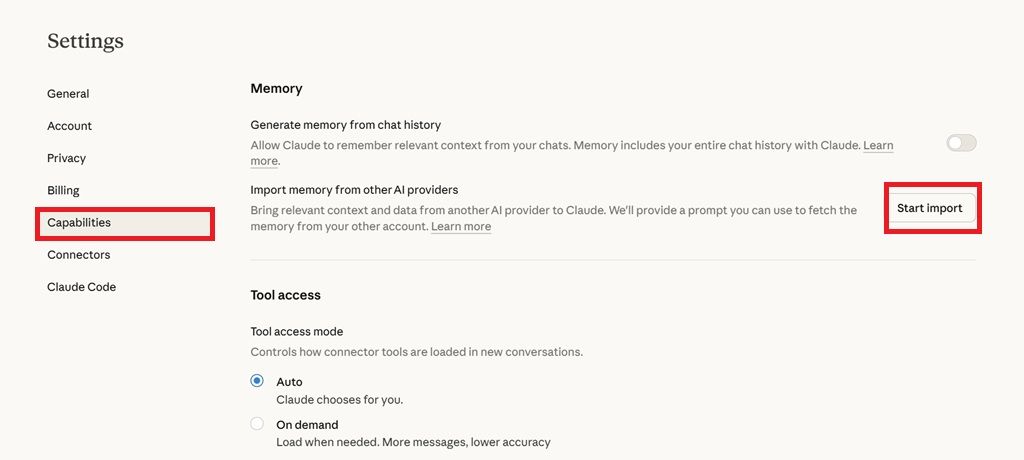1024x460 pixels.
Task: Go to Account settings
Action: click(69, 126)
